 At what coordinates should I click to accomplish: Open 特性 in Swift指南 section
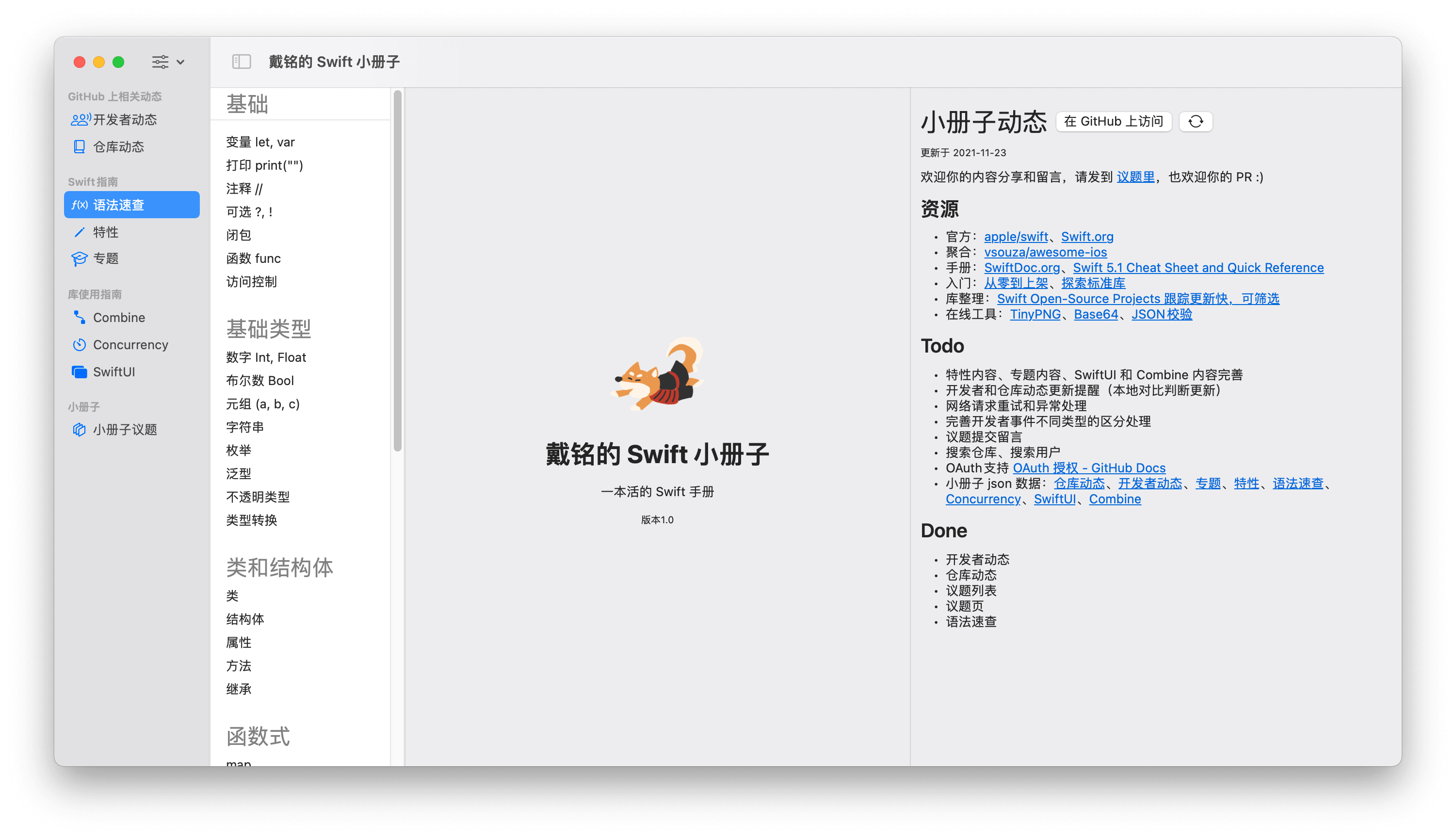[132, 232]
